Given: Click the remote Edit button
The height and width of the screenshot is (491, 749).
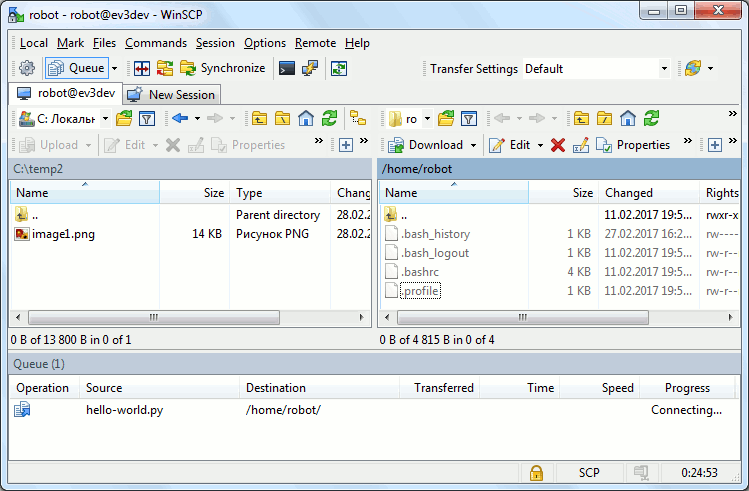Looking at the screenshot, I should 510,145.
